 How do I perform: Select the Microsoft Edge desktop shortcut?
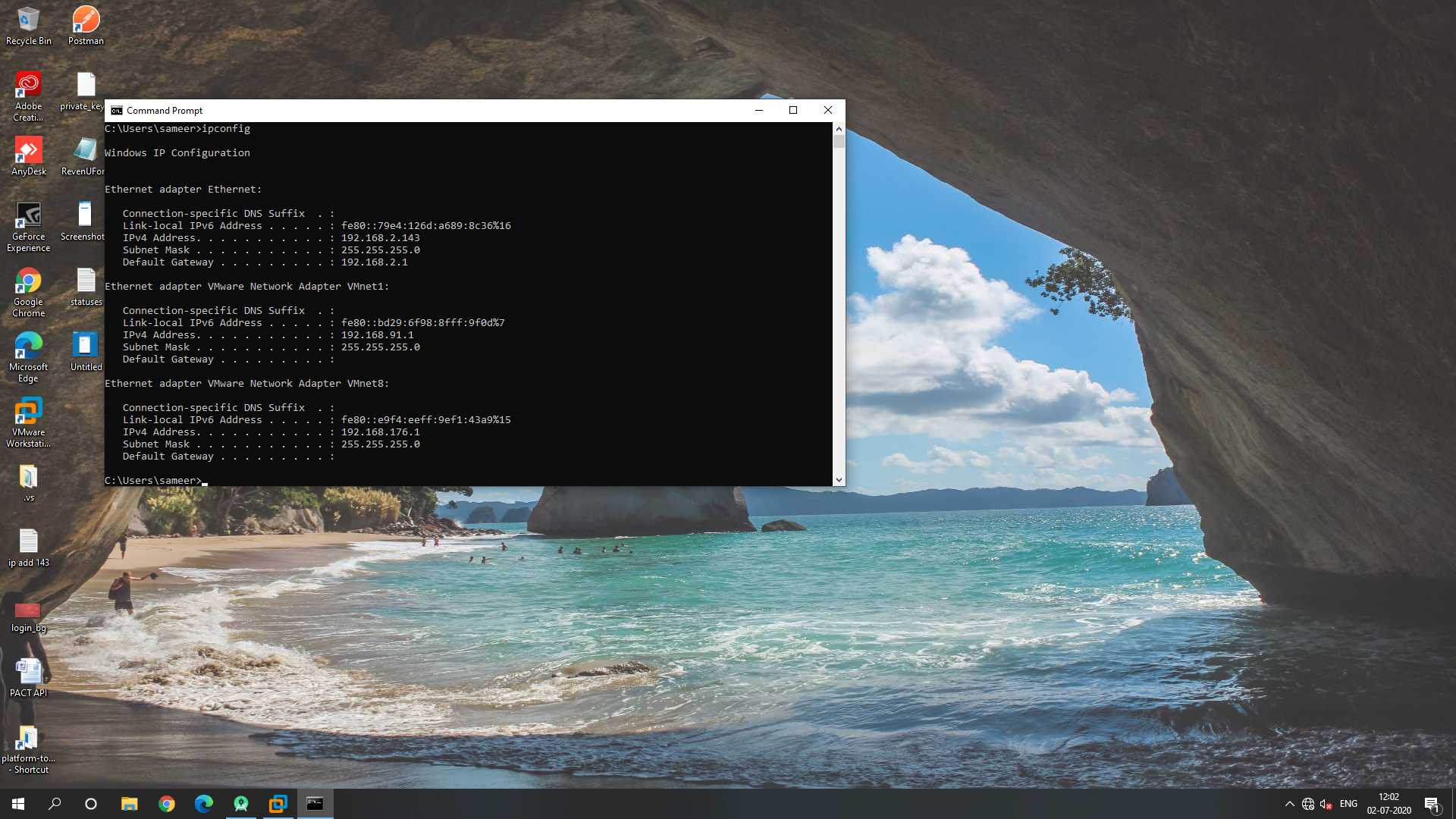(x=28, y=357)
